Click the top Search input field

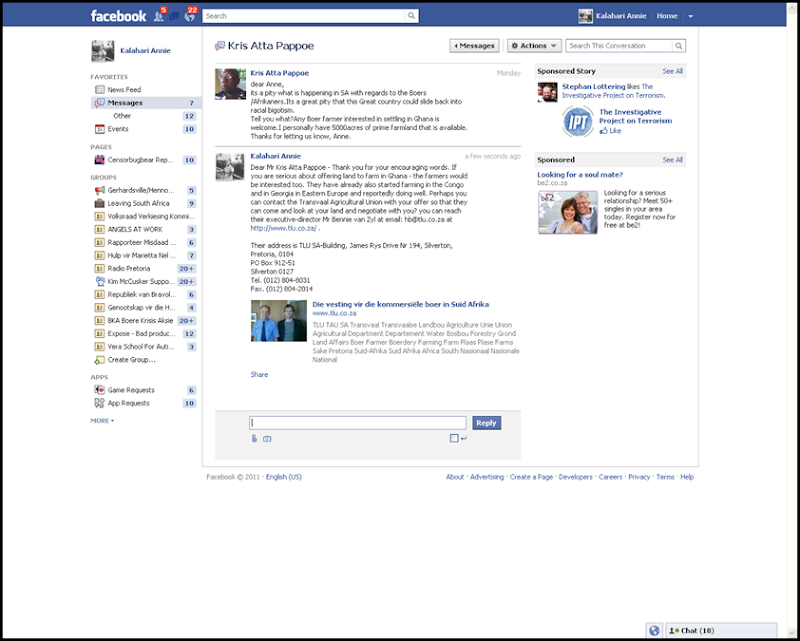coord(304,16)
